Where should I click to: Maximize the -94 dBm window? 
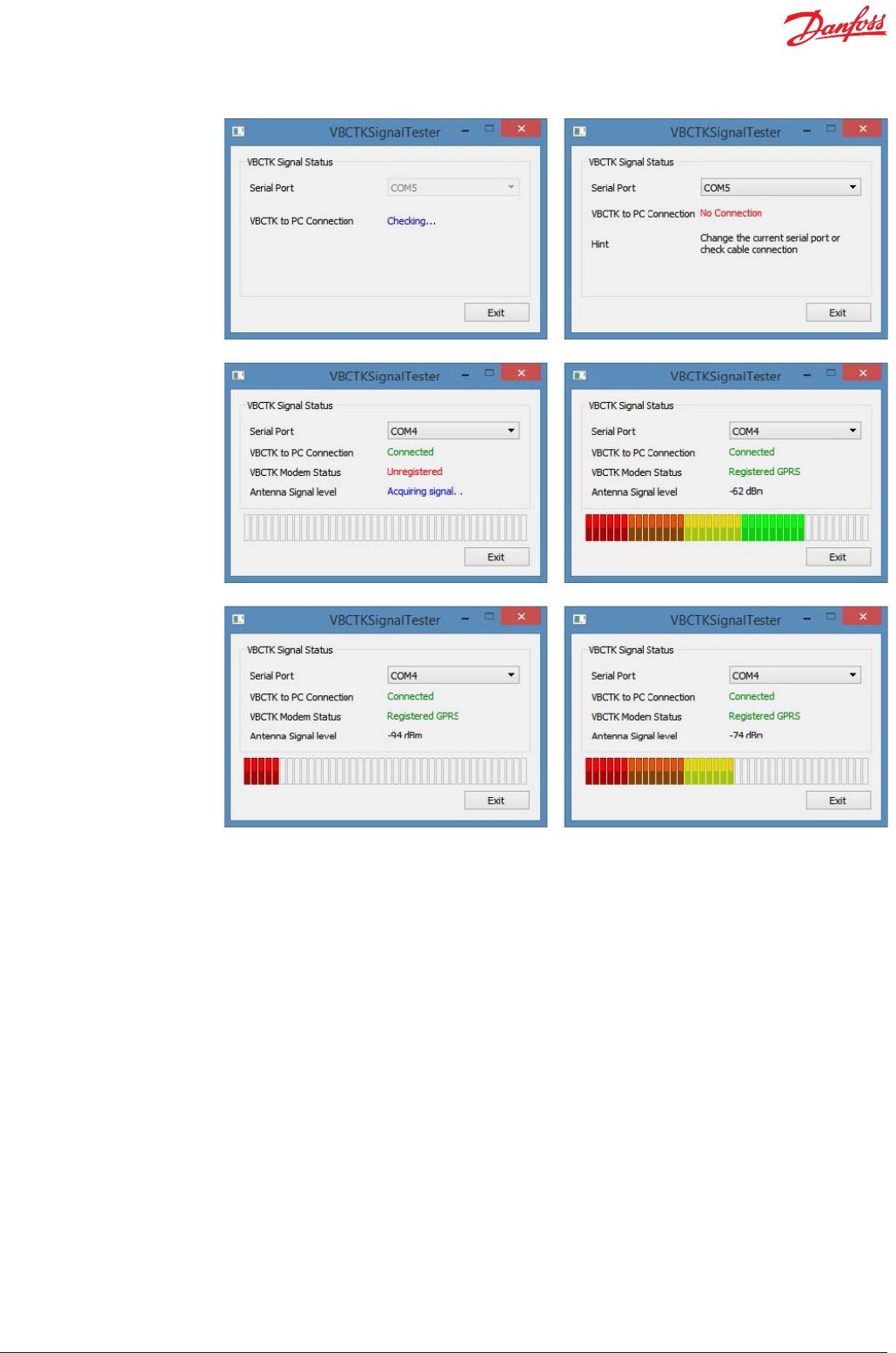(490, 616)
